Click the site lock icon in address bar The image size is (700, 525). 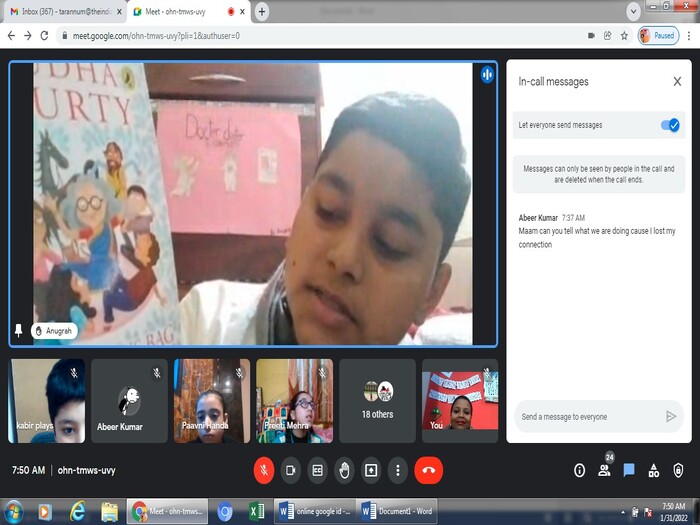[65, 36]
